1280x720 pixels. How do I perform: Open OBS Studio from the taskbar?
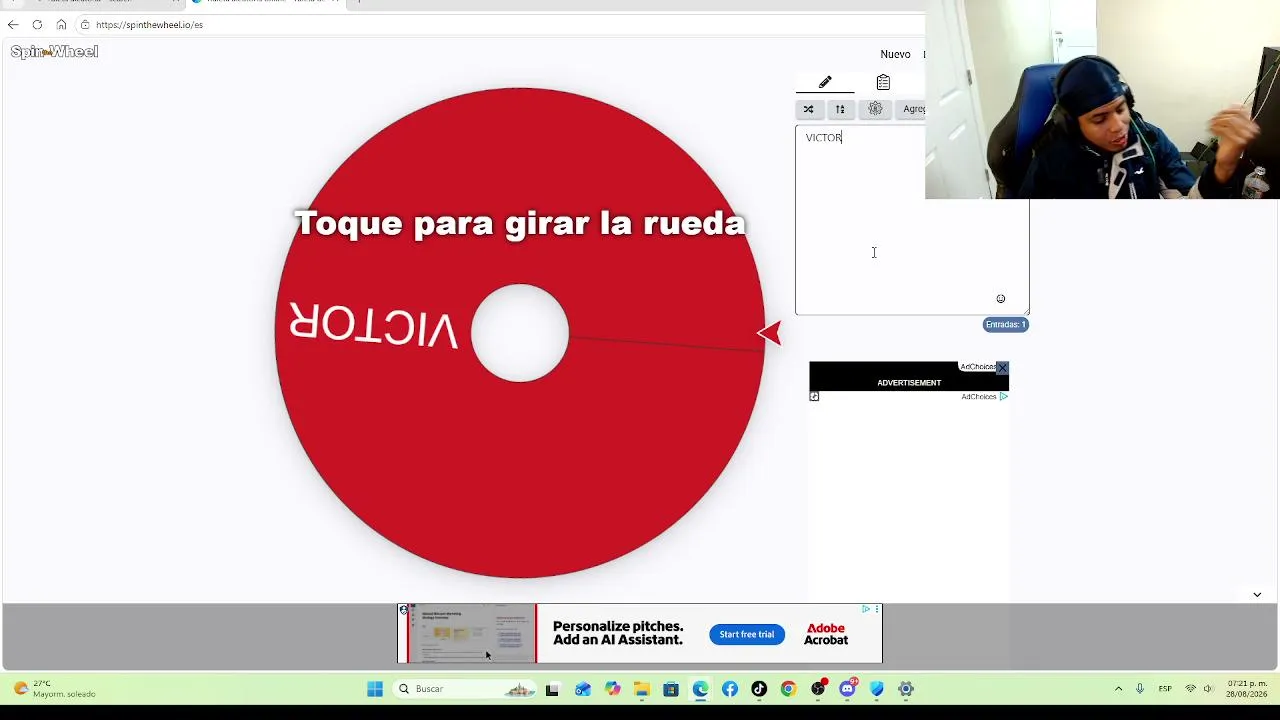[818, 689]
